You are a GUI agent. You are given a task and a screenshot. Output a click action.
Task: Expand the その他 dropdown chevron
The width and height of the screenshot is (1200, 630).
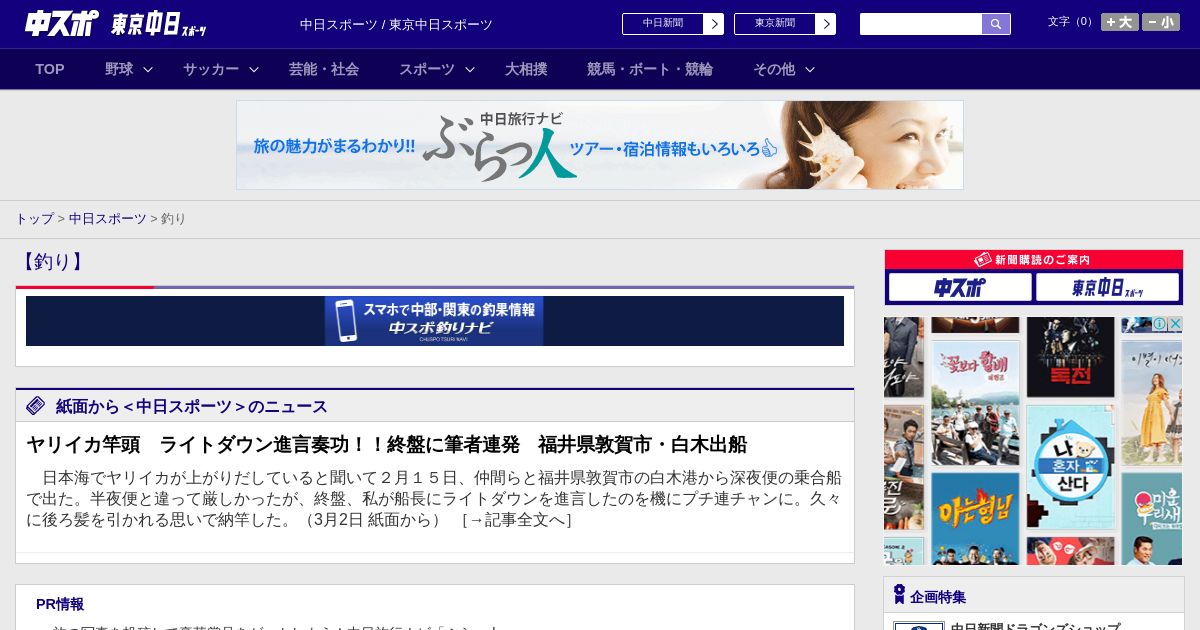(810, 69)
